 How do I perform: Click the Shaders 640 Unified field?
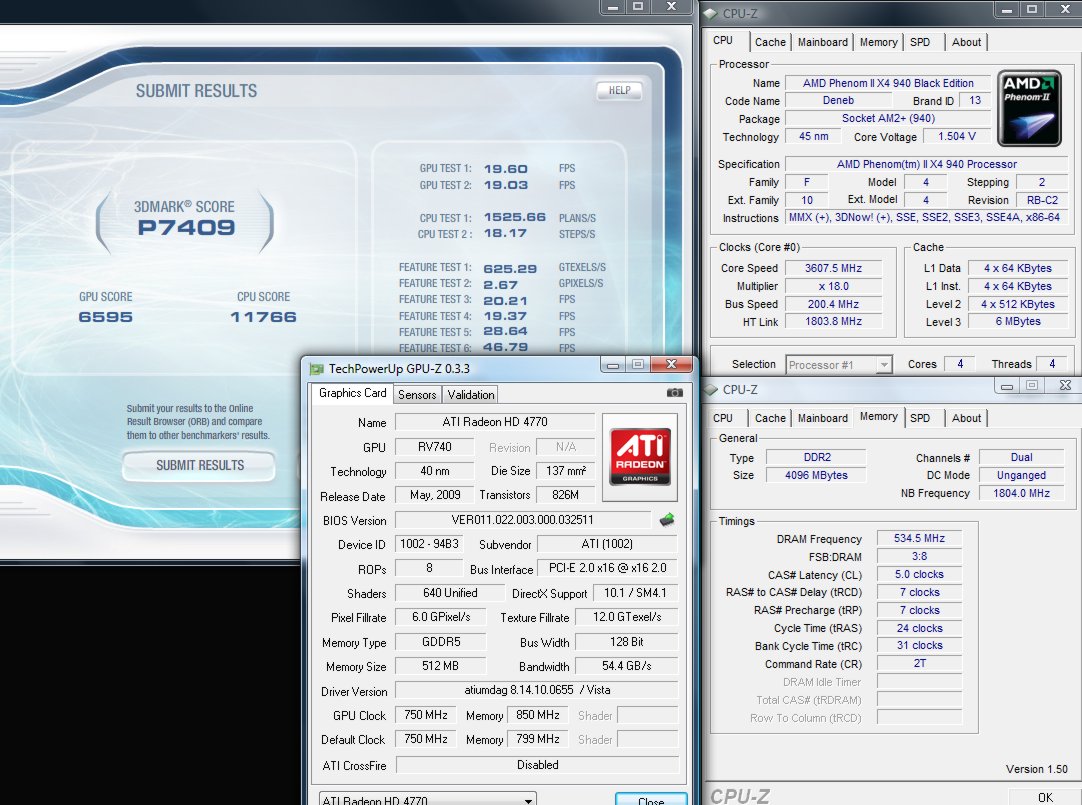(x=449, y=593)
